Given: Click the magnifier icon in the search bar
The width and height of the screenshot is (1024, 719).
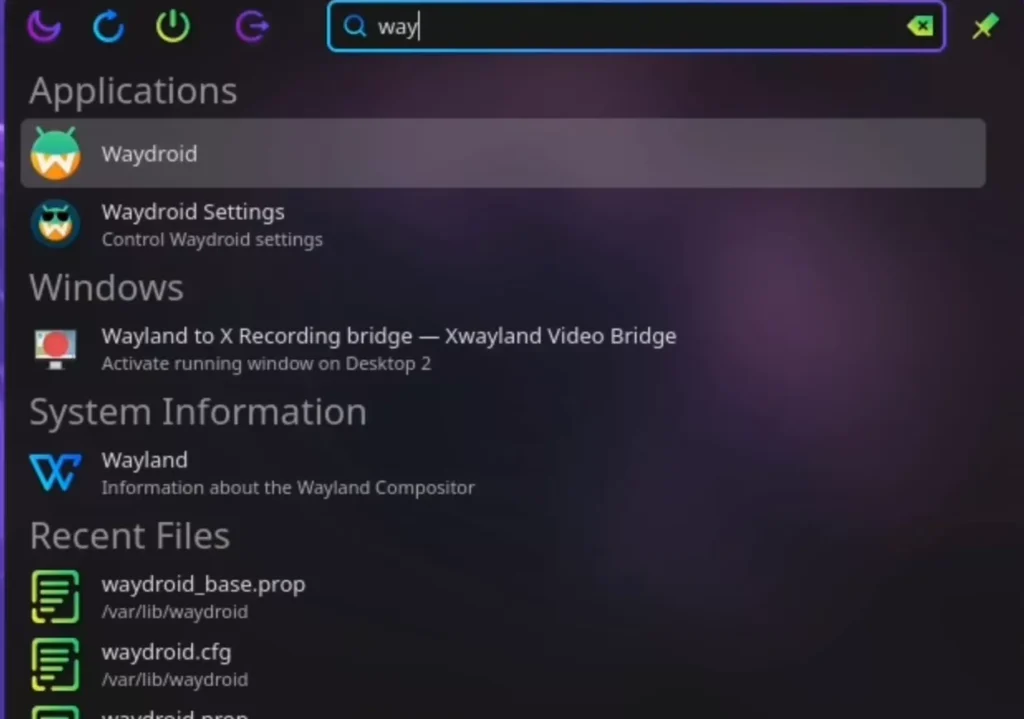Looking at the screenshot, I should pyautogui.click(x=355, y=27).
